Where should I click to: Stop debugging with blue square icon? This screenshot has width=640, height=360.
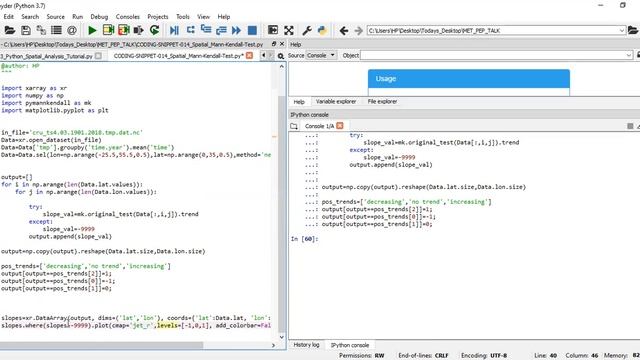point(252,30)
